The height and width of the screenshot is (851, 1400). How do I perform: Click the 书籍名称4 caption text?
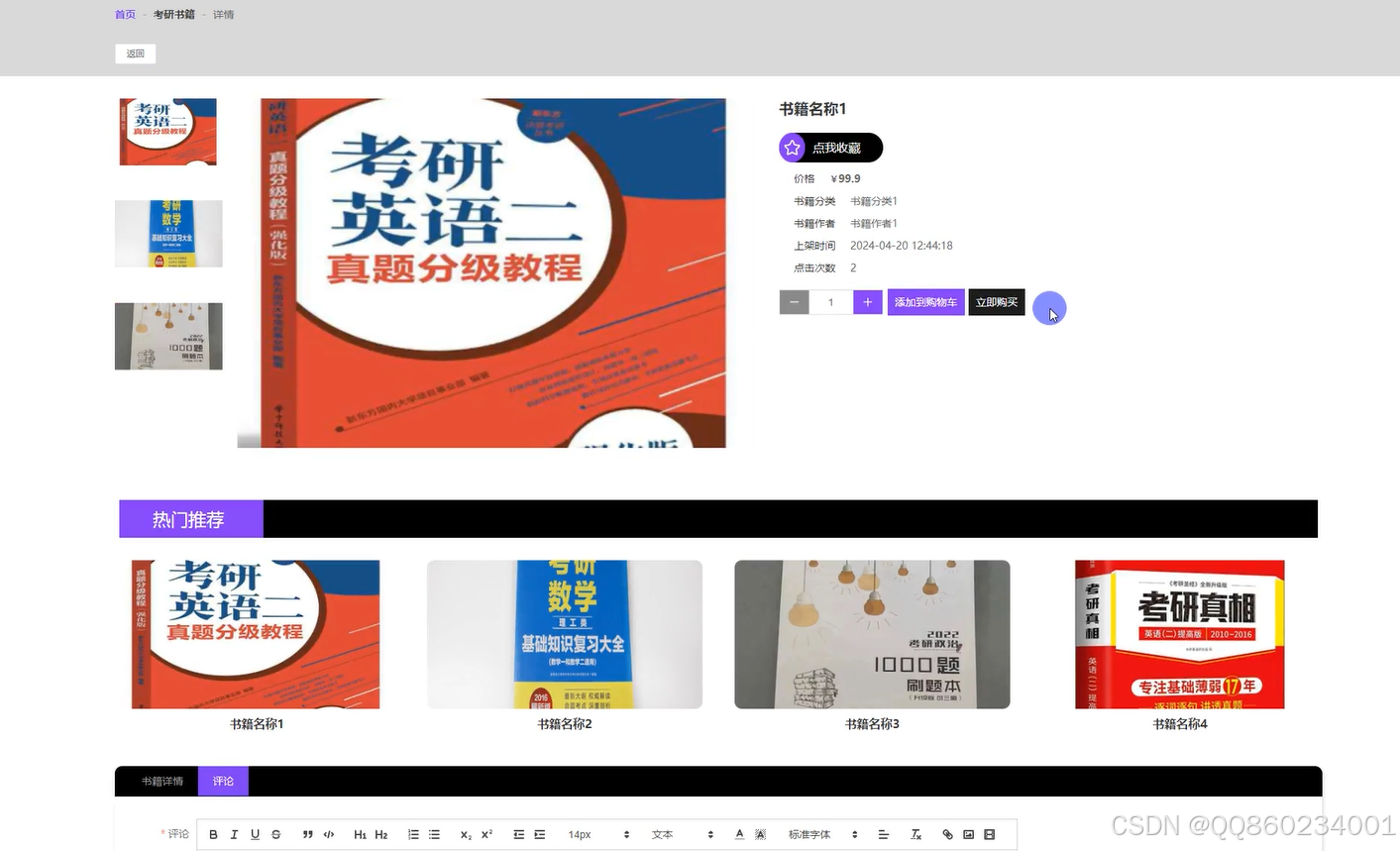1180,724
